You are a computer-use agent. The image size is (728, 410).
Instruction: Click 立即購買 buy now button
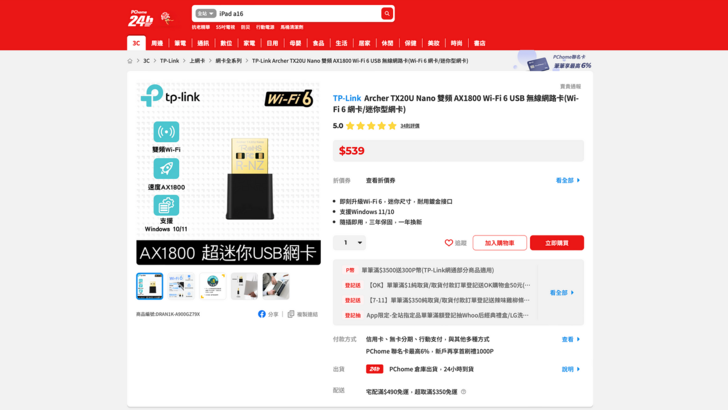[x=556, y=243]
